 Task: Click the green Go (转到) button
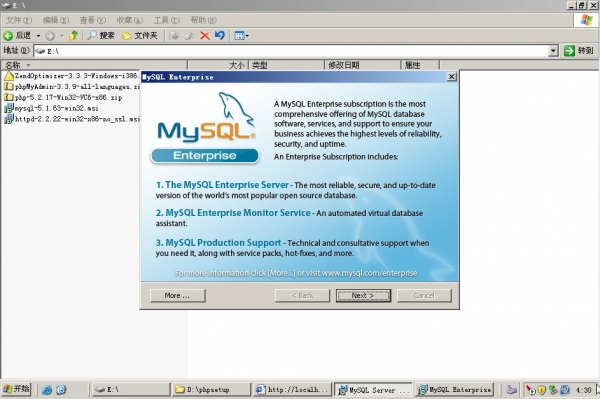click(579, 50)
